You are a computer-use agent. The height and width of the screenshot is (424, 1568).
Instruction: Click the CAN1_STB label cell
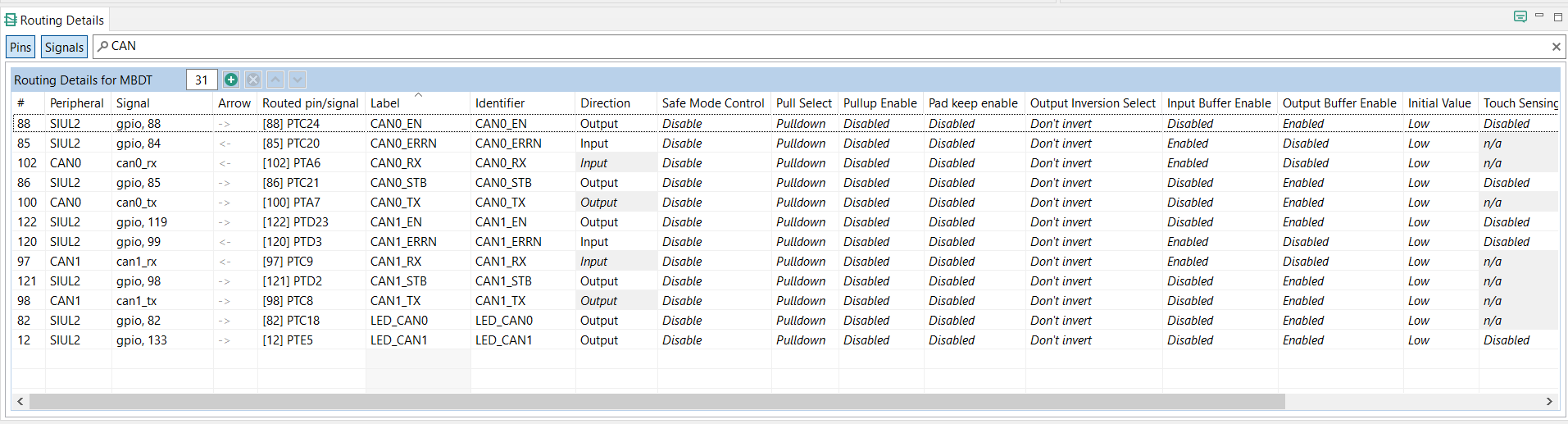[418, 281]
